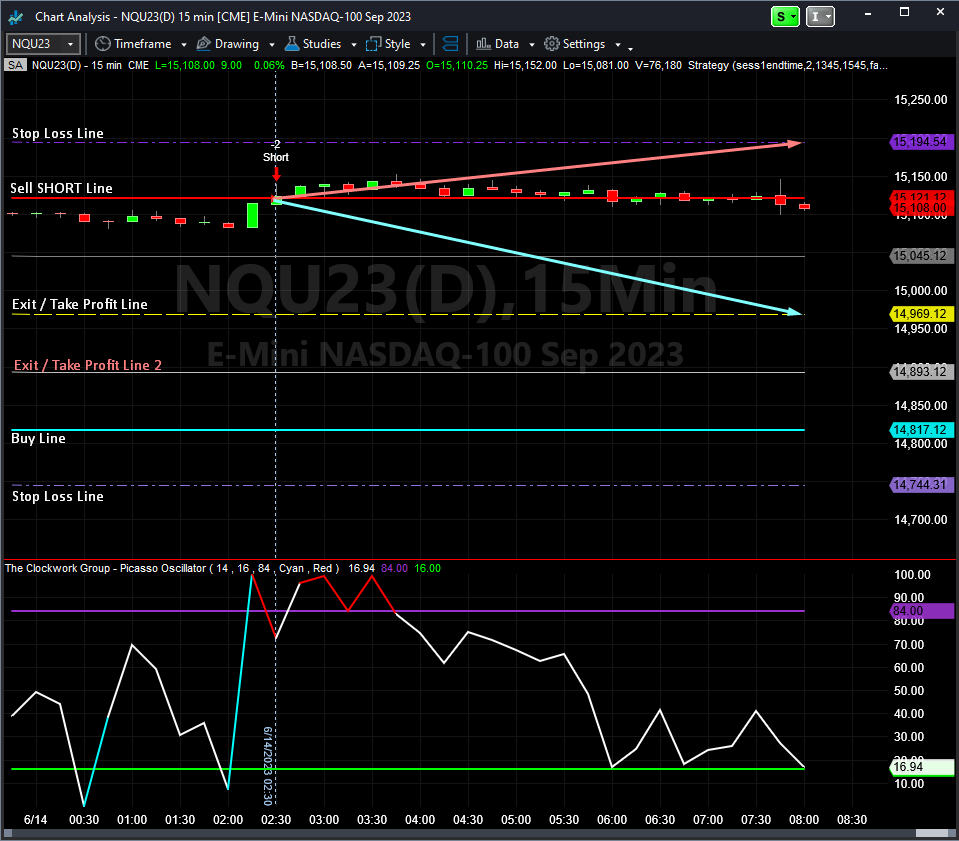This screenshot has width=959, height=841.
Task: Click the Style dashed-box icon
Action: [x=373, y=44]
